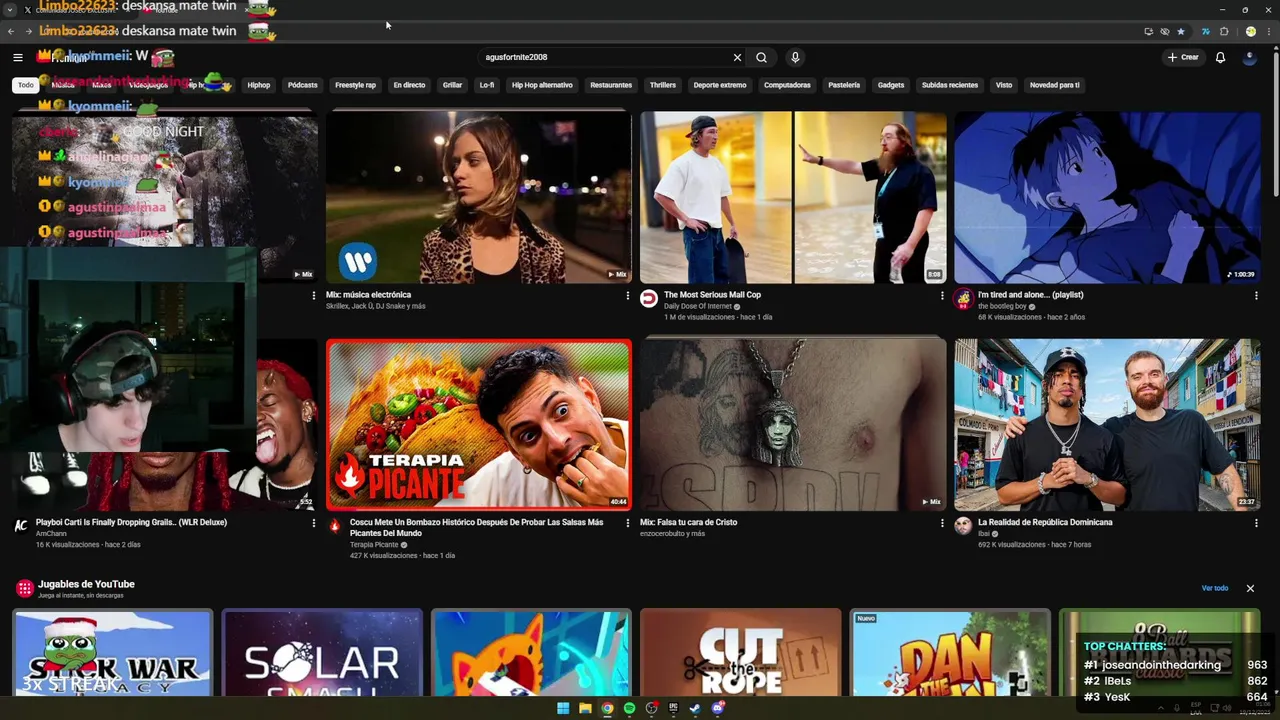Open options for I'm tired and alone playlist
The image size is (1280, 720).
pyautogui.click(x=1256, y=295)
